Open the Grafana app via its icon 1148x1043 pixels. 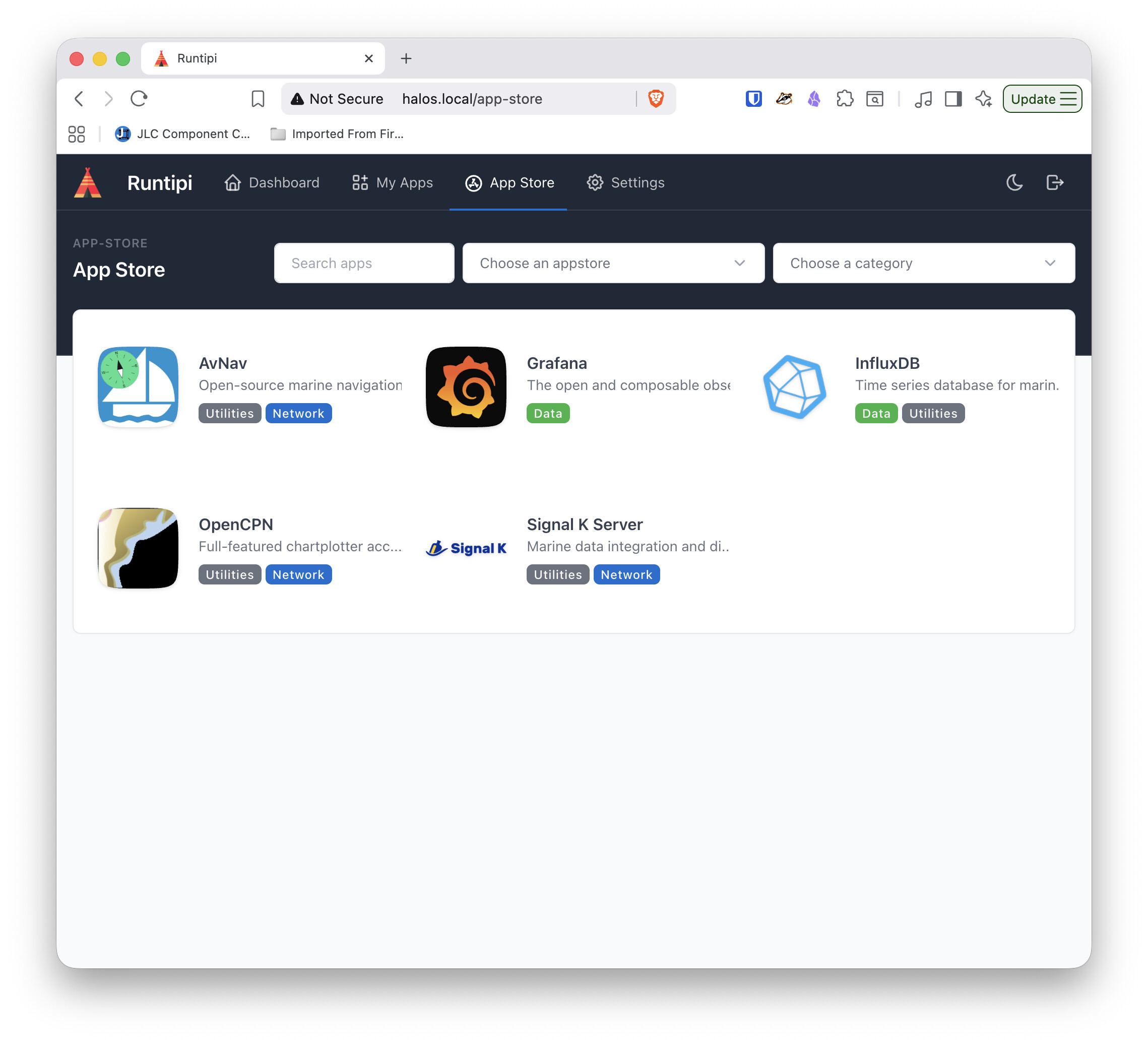466,386
